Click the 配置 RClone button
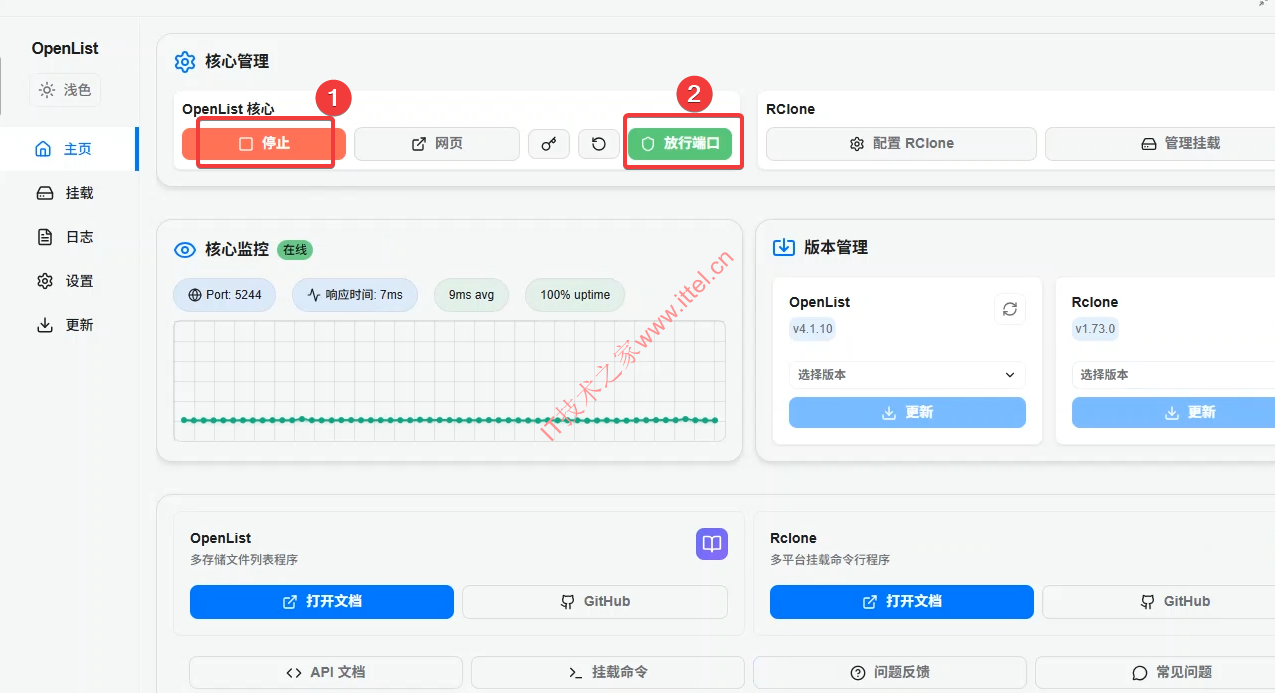The height and width of the screenshot is (693, 1275). click(x=901, y=144)
